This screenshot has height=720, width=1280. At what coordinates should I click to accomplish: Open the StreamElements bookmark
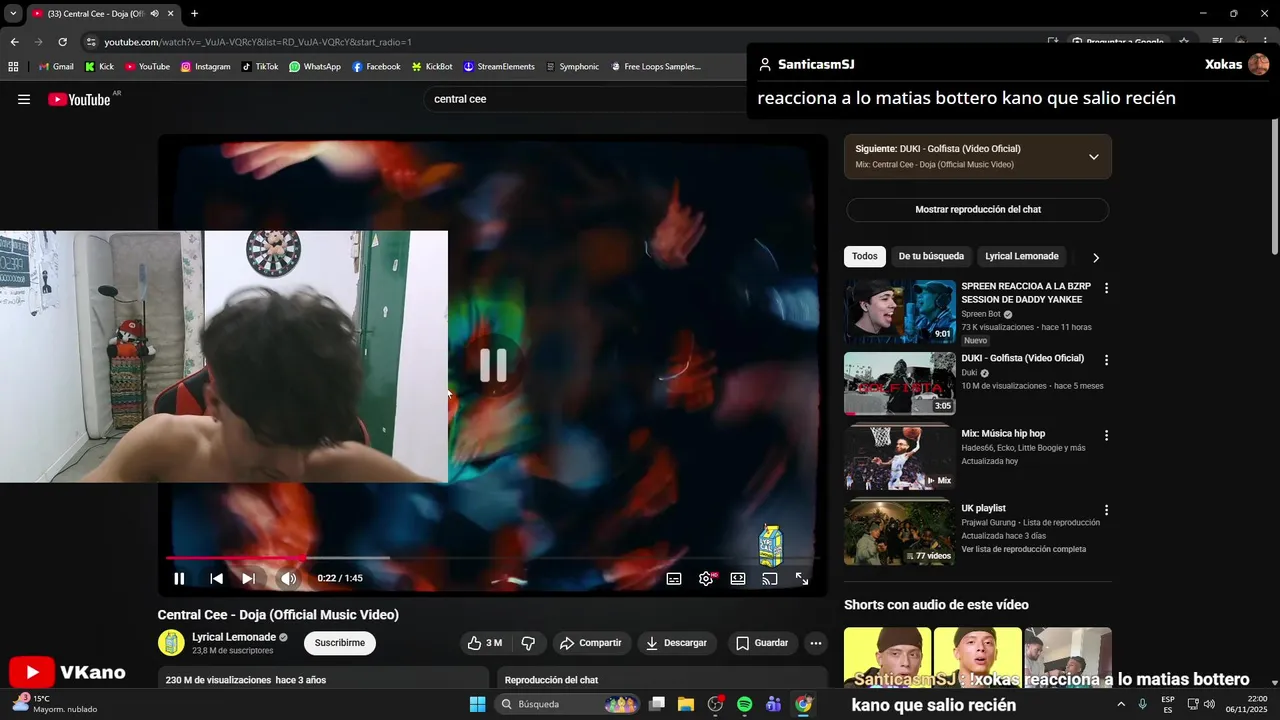coord(499,67)
